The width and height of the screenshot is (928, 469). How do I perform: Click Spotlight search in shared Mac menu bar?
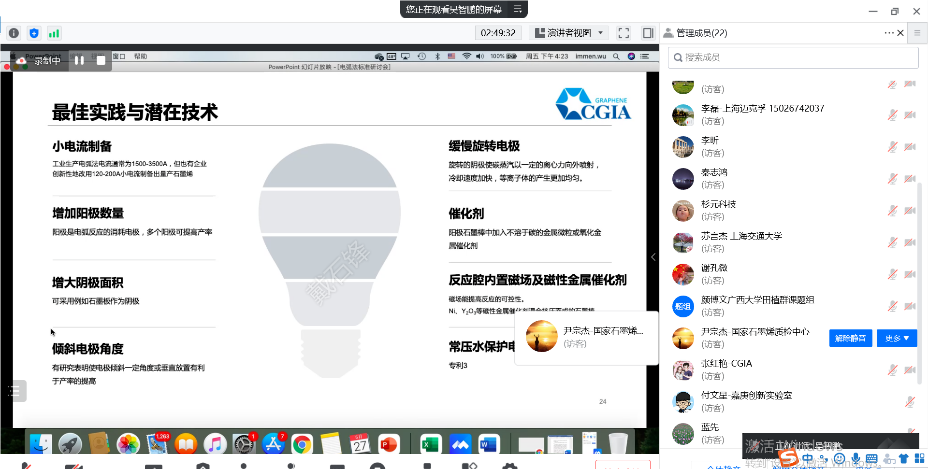click(x=616, y=56)
